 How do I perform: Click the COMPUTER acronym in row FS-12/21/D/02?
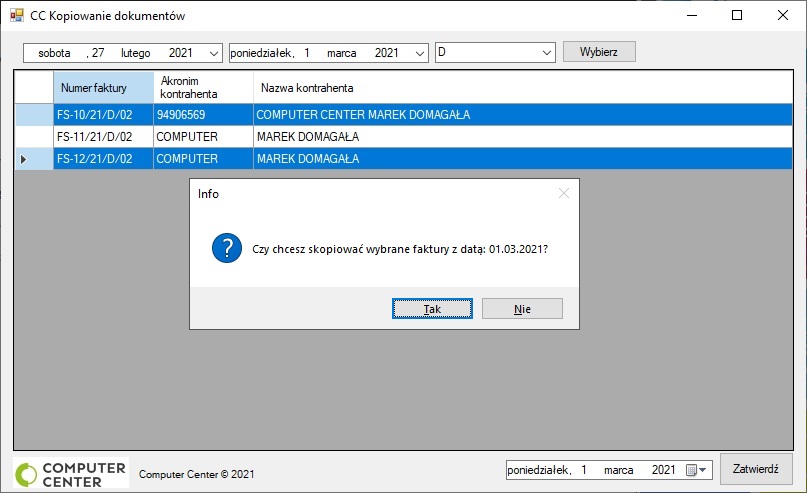[x=203, y=159]
